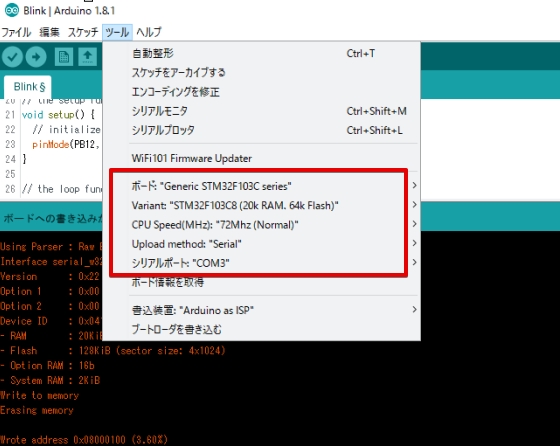Close the open ツール menu
The height and width of the screenshot is (446, 560).
tap(117, 32)
